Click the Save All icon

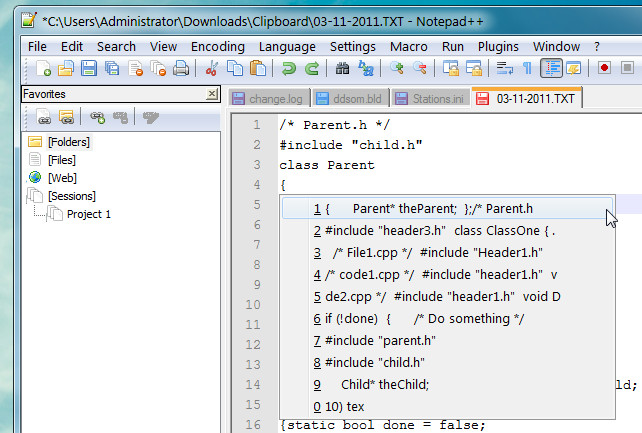(112, 68)
